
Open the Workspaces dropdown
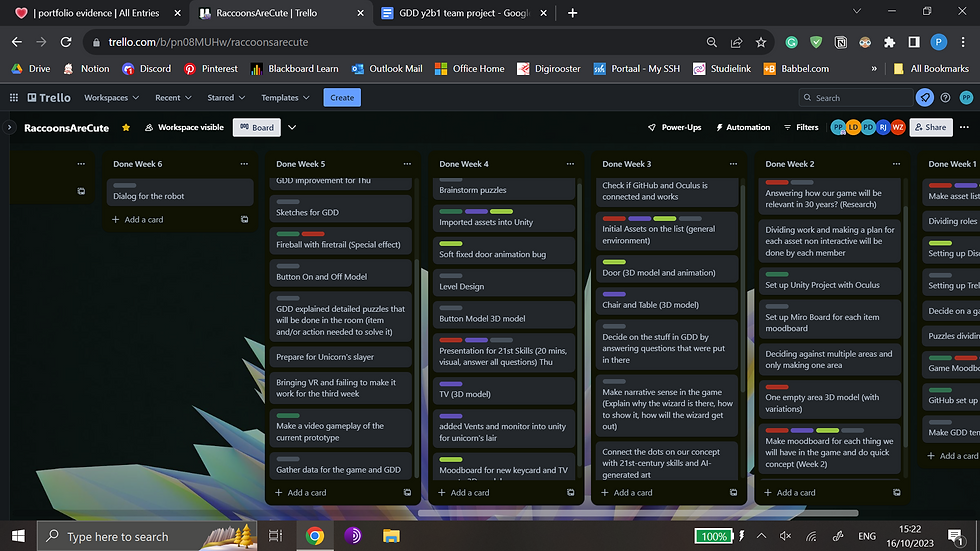click(111, 97)
